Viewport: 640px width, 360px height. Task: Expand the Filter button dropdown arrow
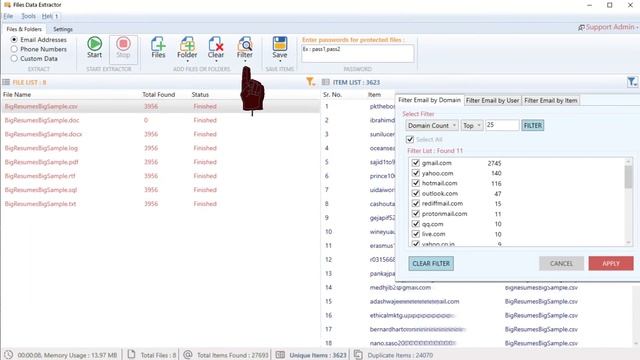coord(245,61)
